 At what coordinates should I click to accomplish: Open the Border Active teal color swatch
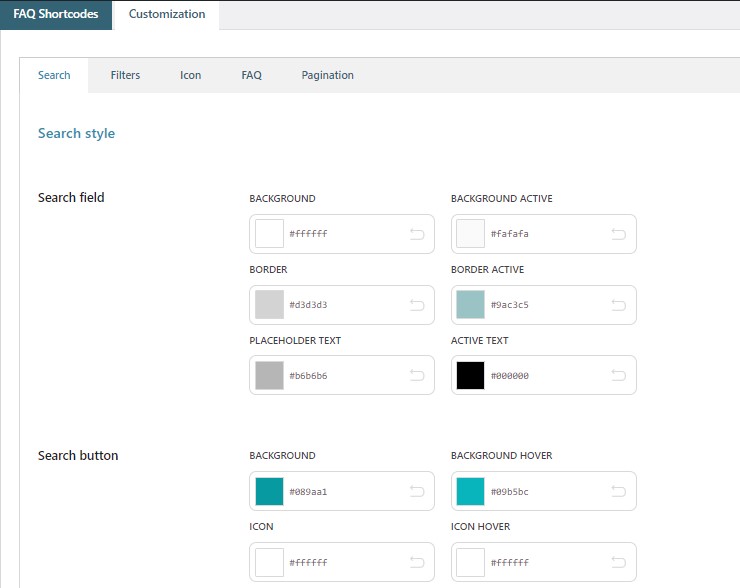(x=471, y=305)
